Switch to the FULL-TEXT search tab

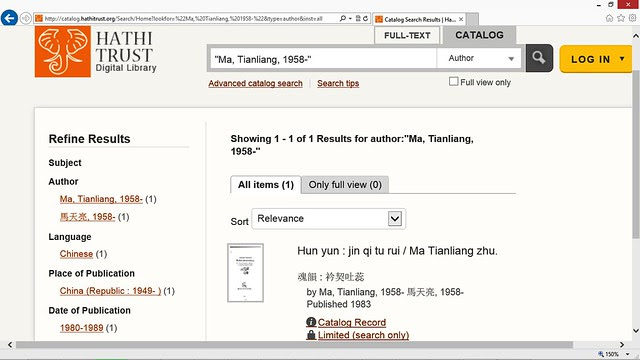407,35
